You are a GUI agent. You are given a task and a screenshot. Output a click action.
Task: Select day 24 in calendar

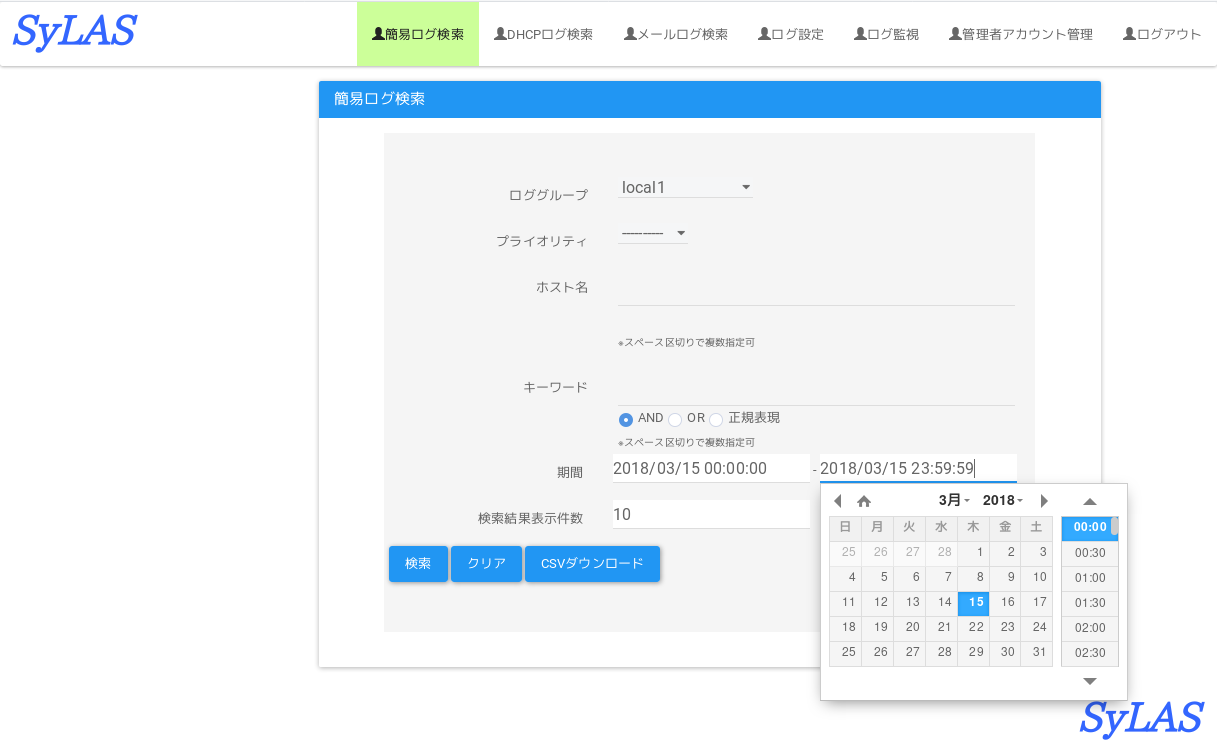pos(1037,627)
